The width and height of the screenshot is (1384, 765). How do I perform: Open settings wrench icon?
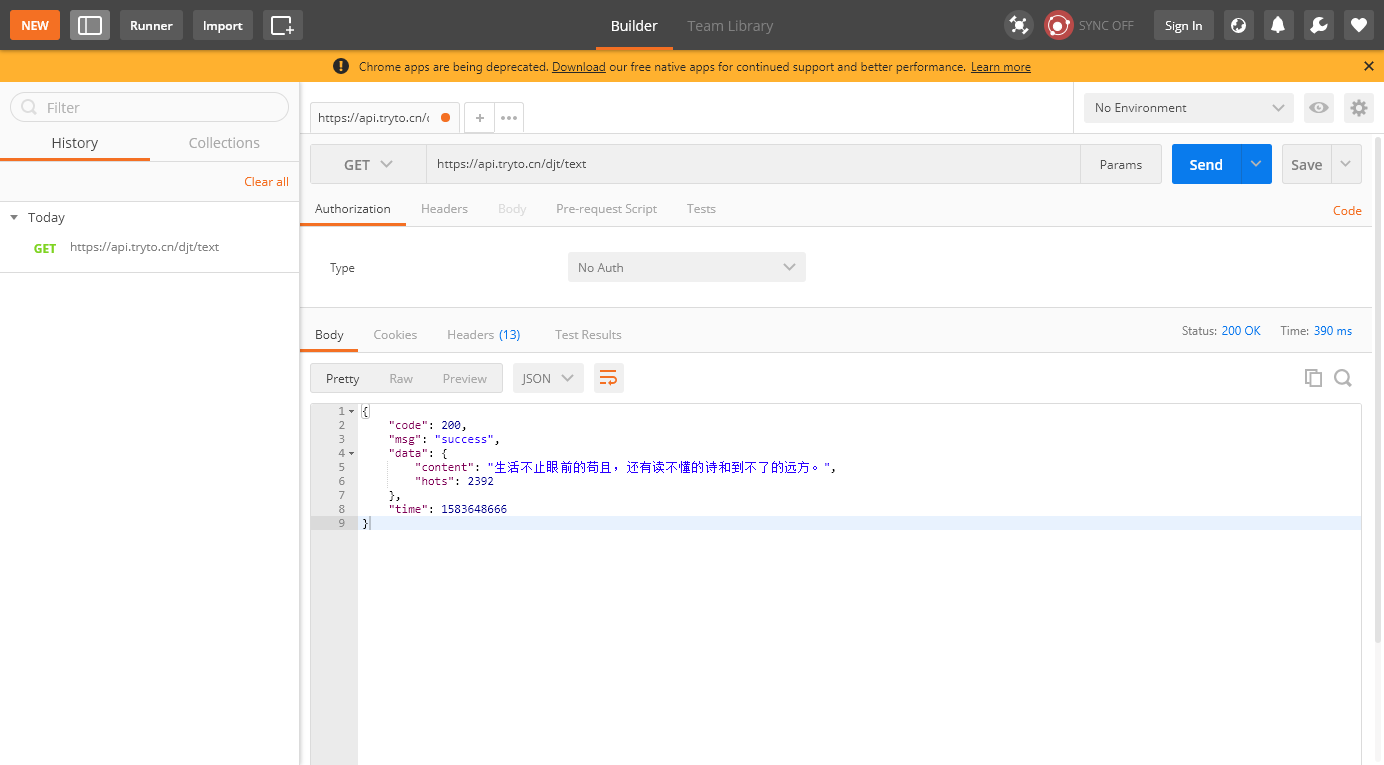(x=1318, y=25)
